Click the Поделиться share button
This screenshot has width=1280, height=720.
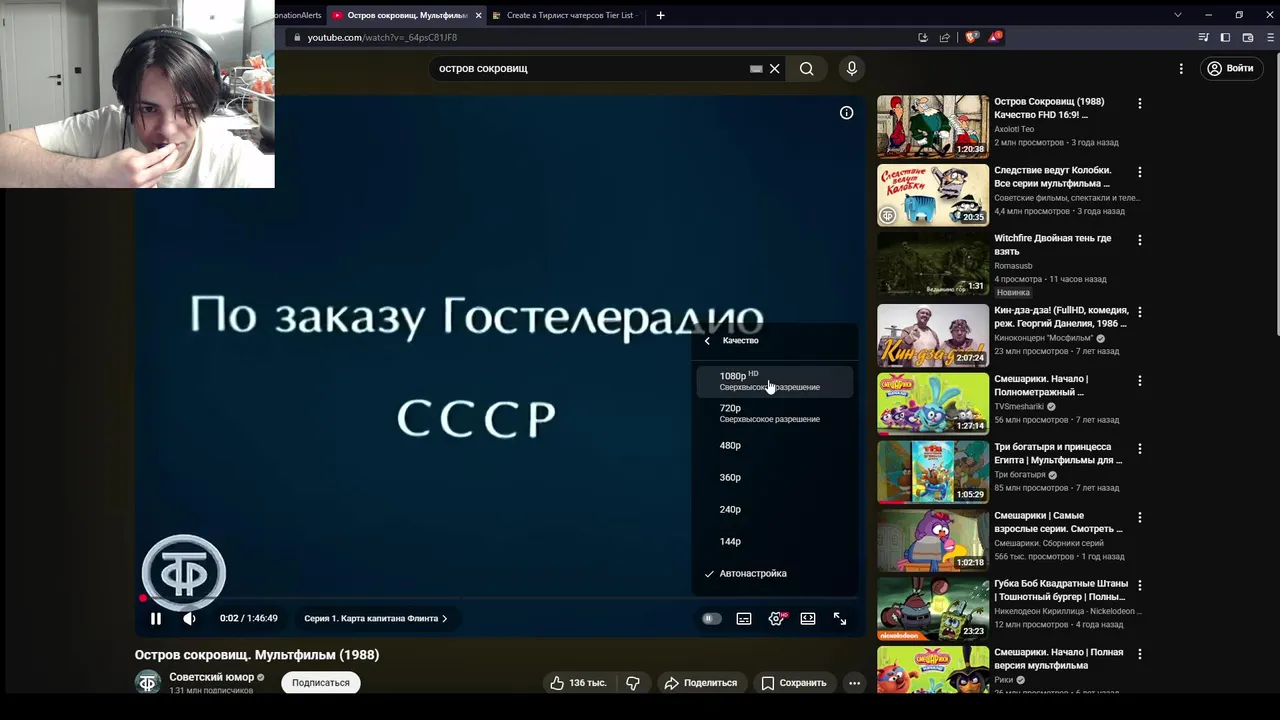pos(701,683)
